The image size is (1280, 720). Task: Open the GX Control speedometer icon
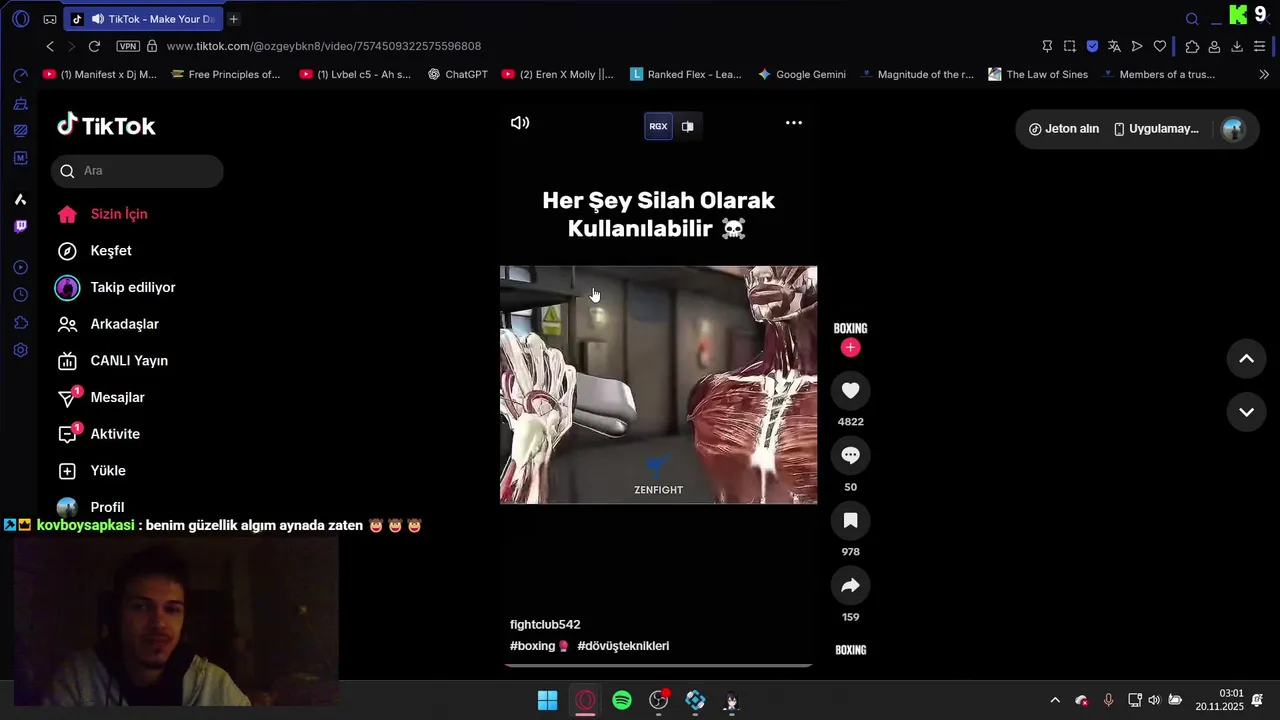click(20, 76)
